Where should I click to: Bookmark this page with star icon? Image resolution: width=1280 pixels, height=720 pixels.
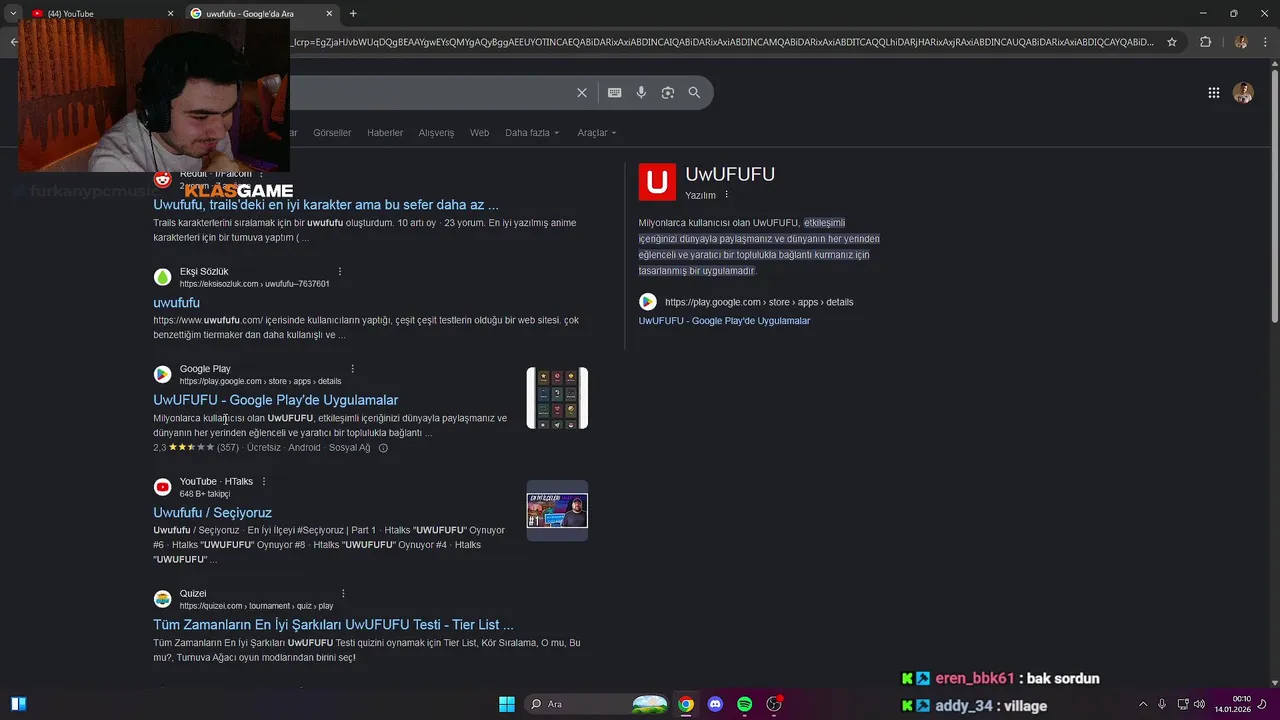[x=1172, y=42]
